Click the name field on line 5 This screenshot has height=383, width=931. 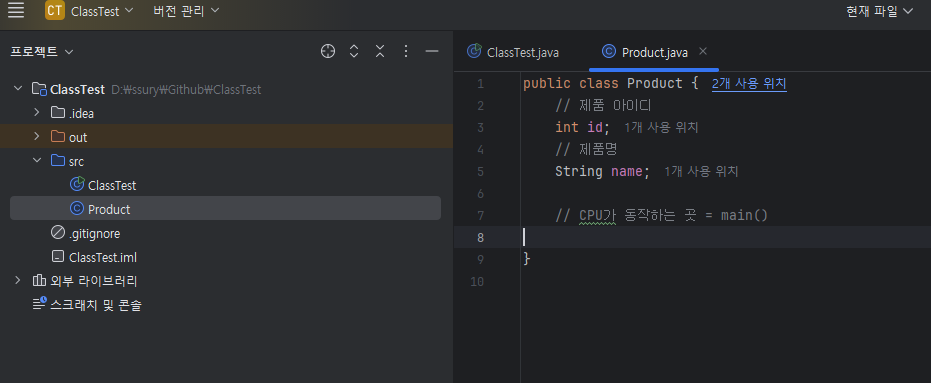[626, 172]
